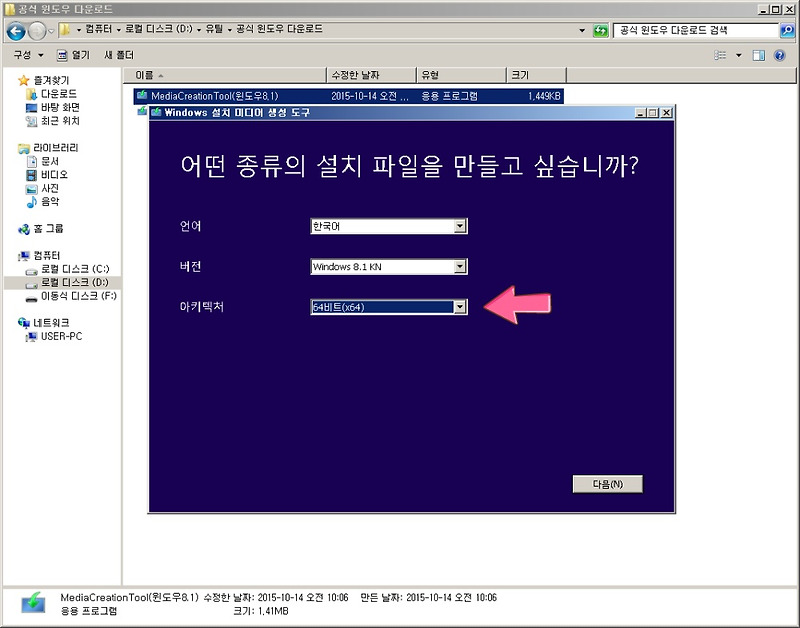The width and height of the screenshot is (800, 628).
Task: Select 홈 그룹 in the navigation pane
Action: (48, 229)
